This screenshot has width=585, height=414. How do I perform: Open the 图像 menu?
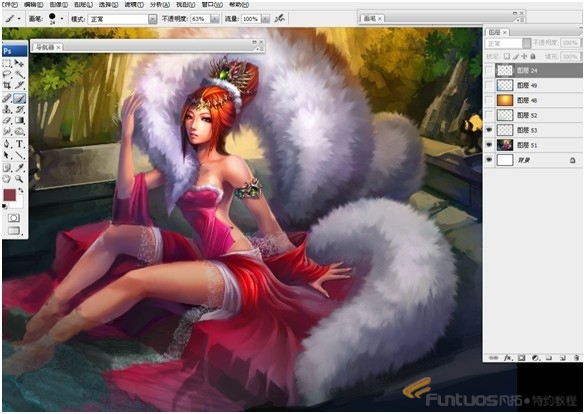[59, 5]
